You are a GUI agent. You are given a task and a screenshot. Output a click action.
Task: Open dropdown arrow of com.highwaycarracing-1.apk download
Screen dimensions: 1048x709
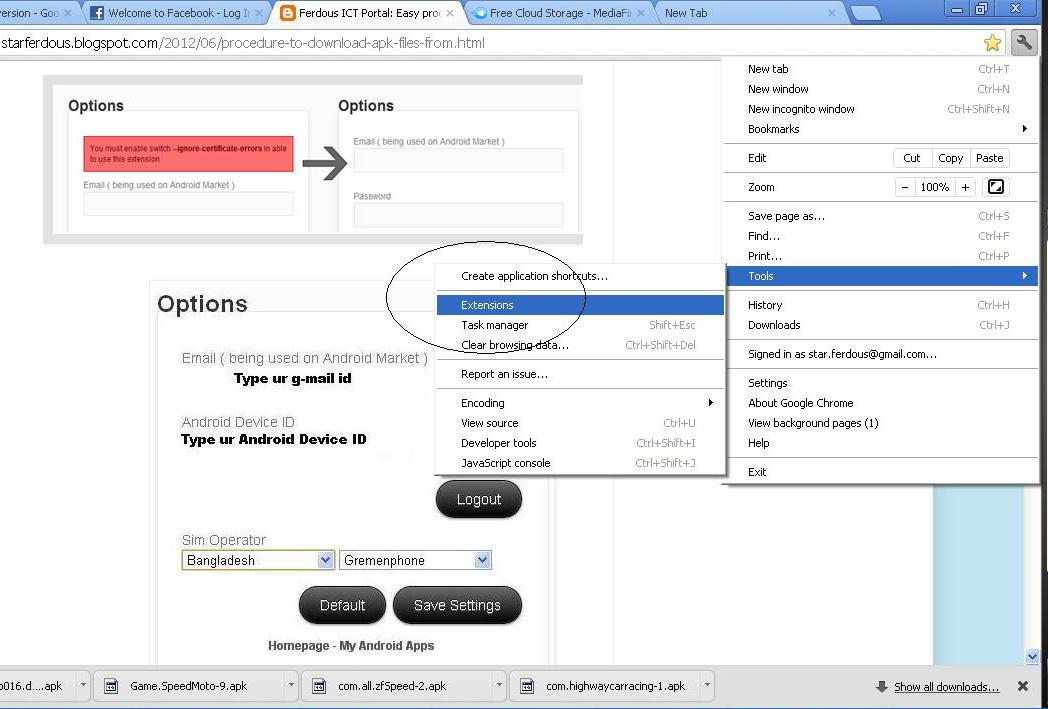[x=707, y=685]
